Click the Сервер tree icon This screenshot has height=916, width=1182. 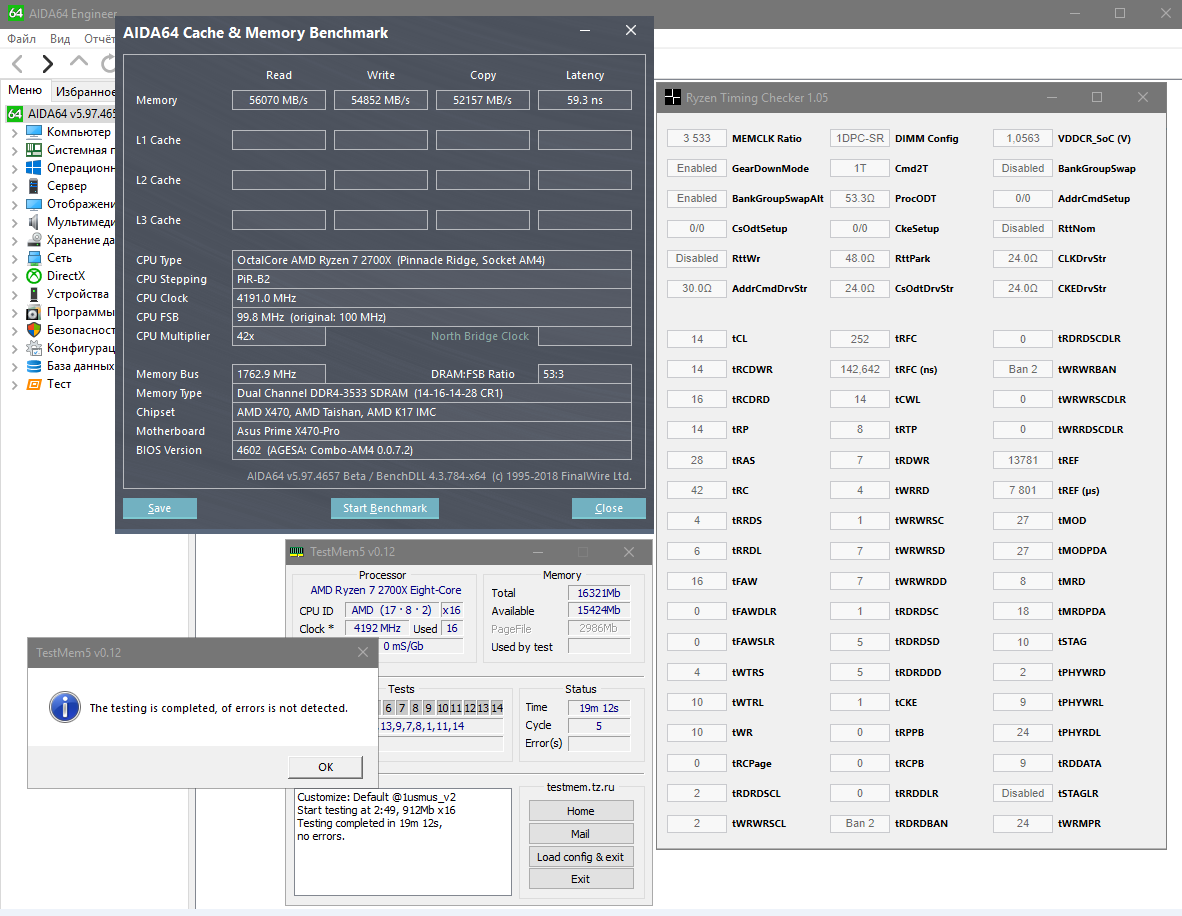coord(34,186)
